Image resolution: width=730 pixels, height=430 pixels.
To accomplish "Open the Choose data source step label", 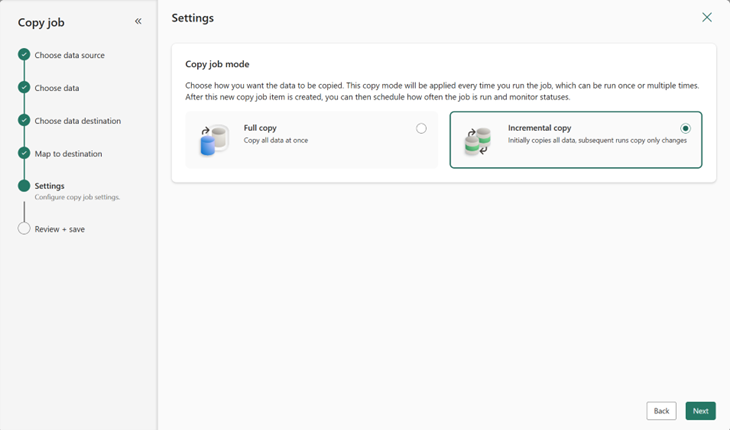I will click(69, 55).
